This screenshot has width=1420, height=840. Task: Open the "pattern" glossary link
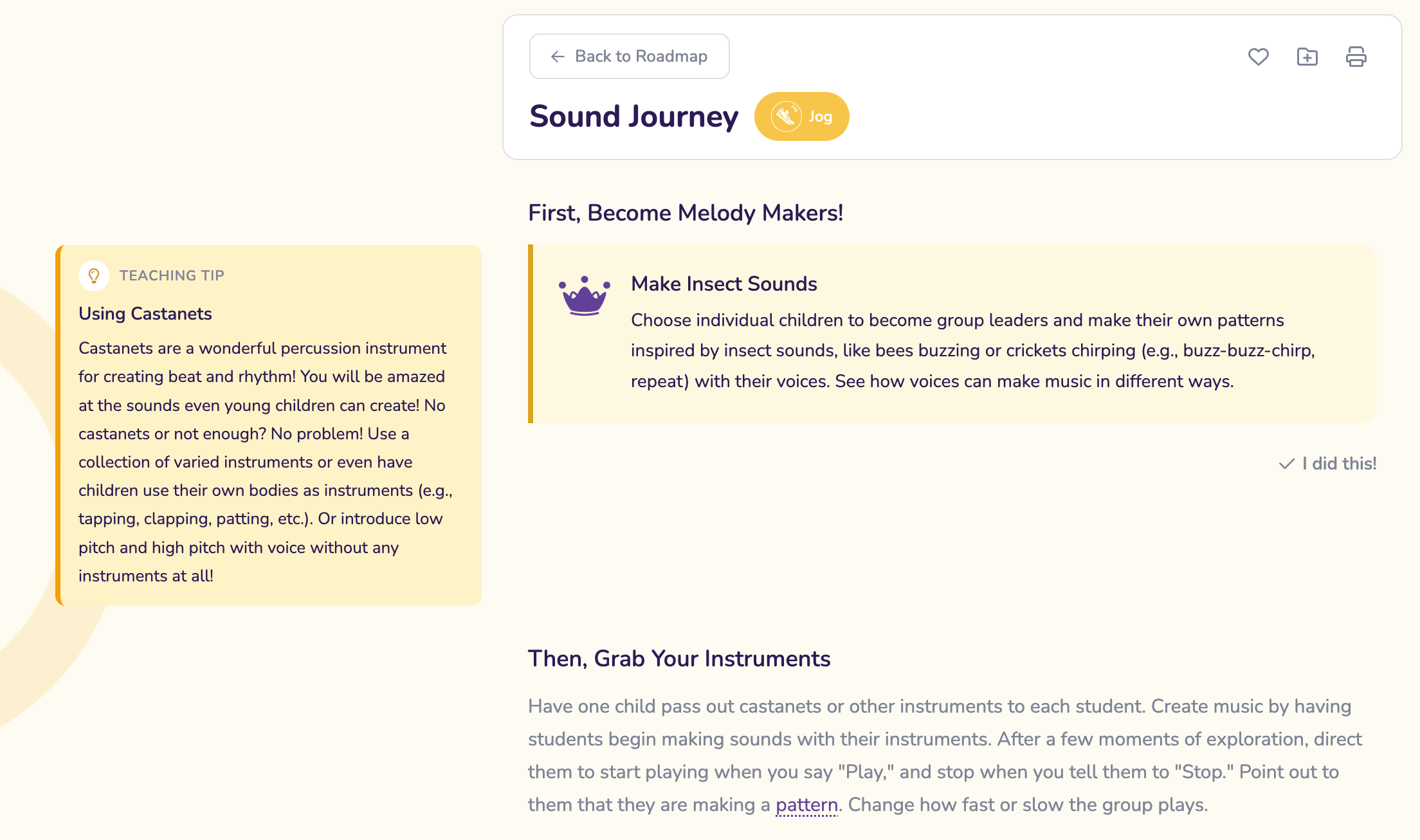(x=806, y=805)
